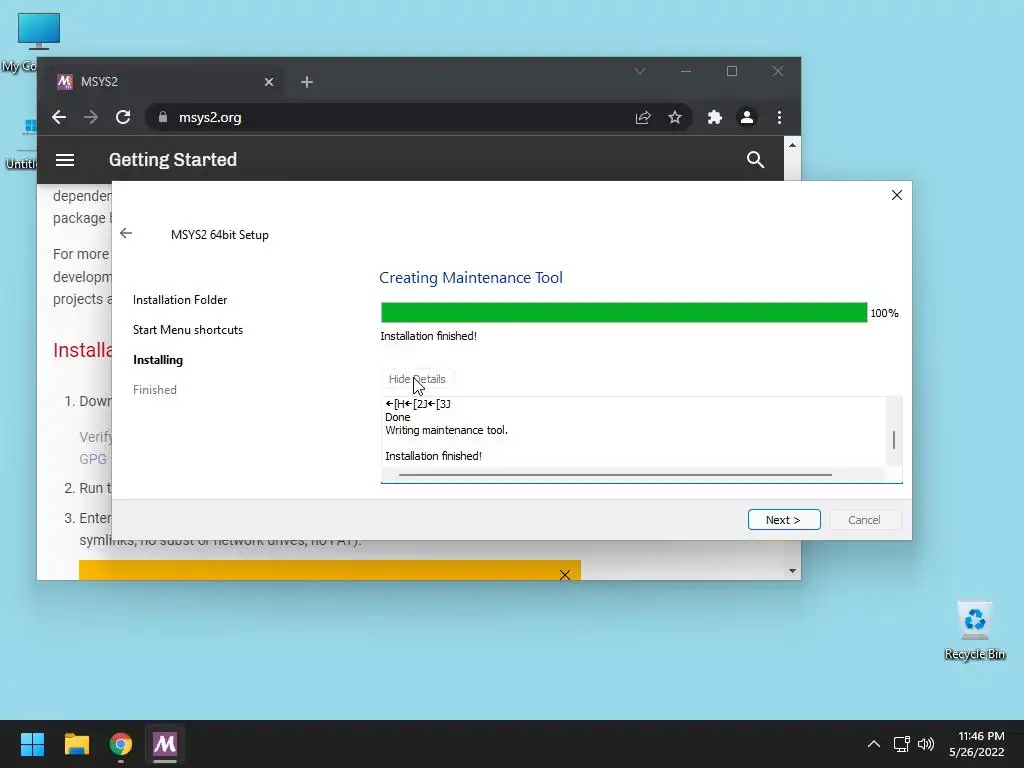Screen dimensions: 1024x768
Task: Select 'Installing' step in sidebar
Action: [158, 360]
